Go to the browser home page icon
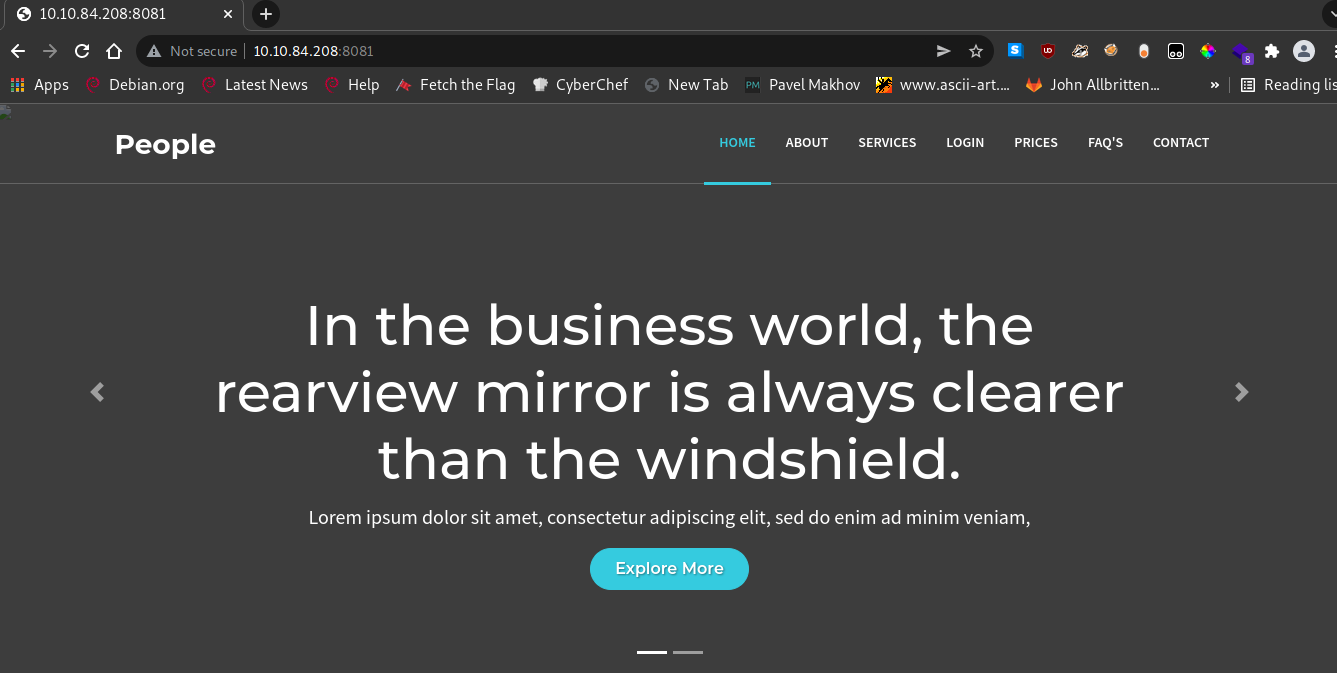 click(114, 51)
